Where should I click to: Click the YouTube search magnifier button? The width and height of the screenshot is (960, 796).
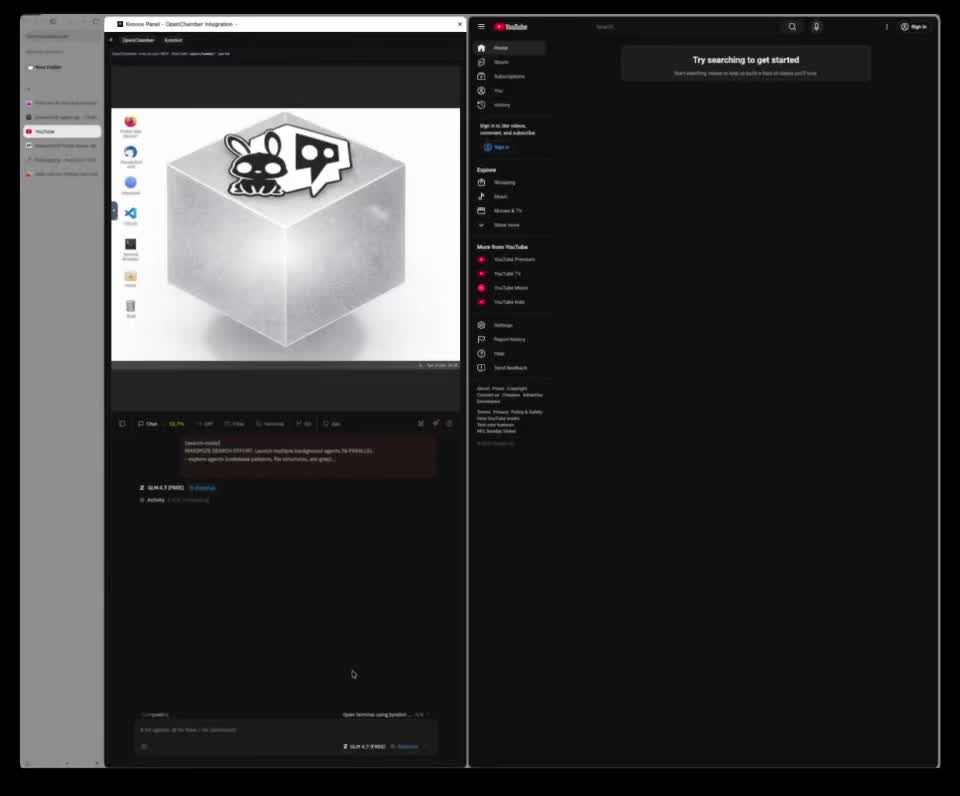coord(792,27)
